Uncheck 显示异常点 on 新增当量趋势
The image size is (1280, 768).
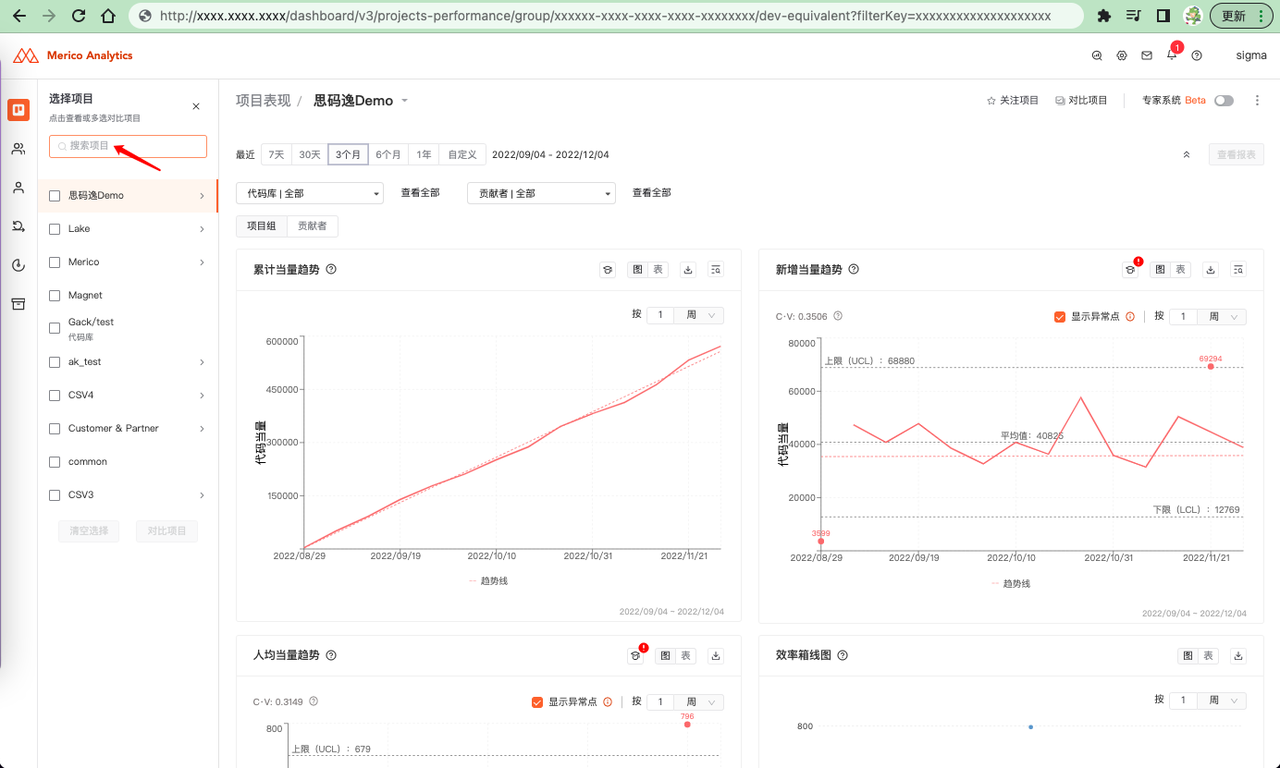[1060, 316]
